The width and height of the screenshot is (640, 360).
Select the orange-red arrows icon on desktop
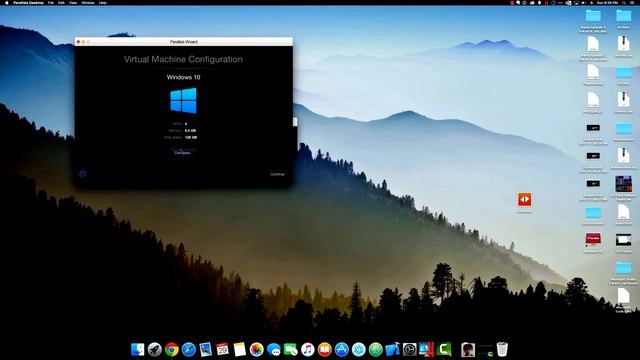click(524, 199)
